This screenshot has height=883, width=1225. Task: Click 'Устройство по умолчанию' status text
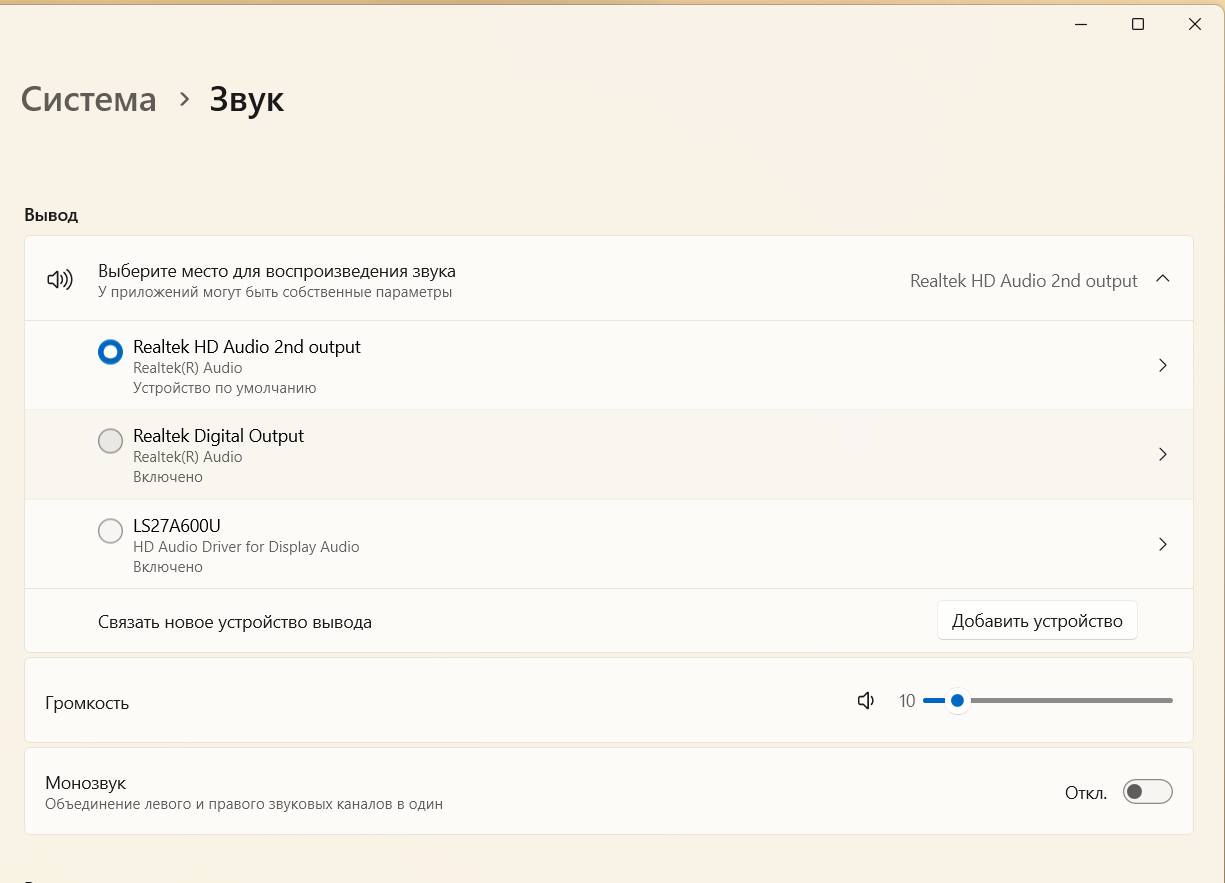(225, 388)
